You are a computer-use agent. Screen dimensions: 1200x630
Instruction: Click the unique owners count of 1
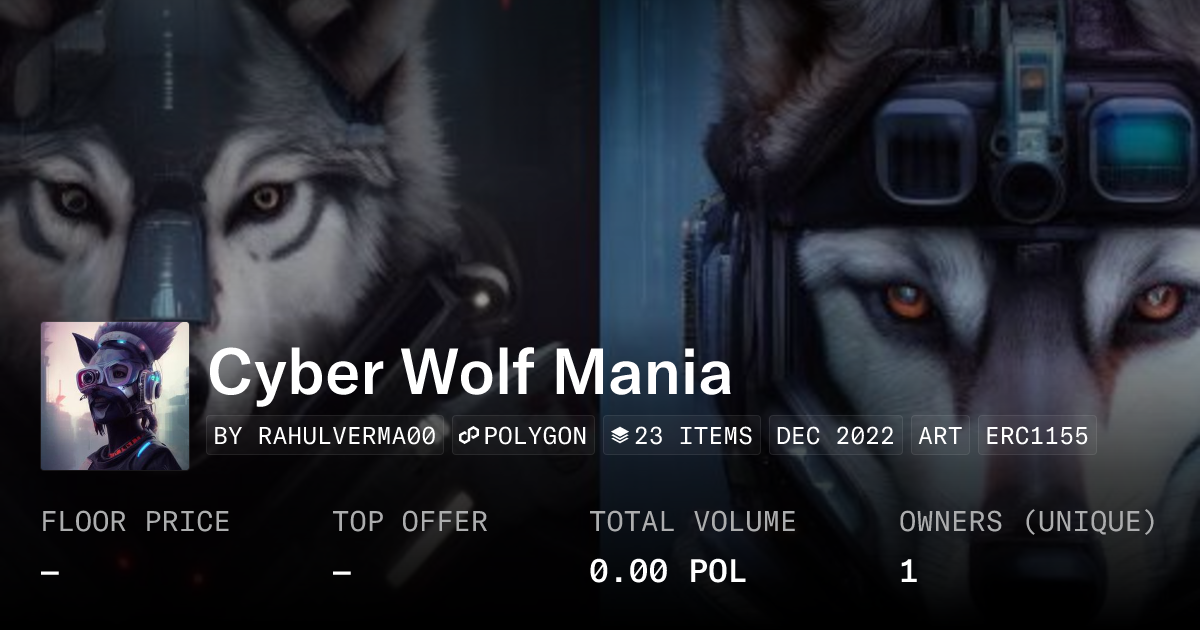(908, 572)
